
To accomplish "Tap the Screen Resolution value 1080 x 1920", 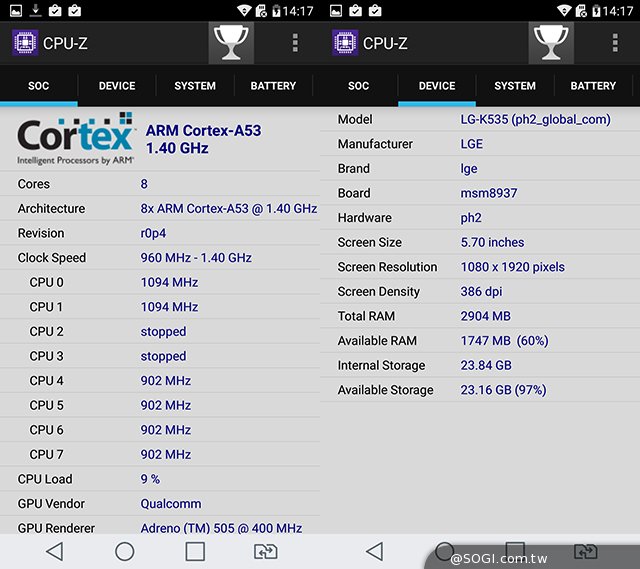I will coord(513,267).
